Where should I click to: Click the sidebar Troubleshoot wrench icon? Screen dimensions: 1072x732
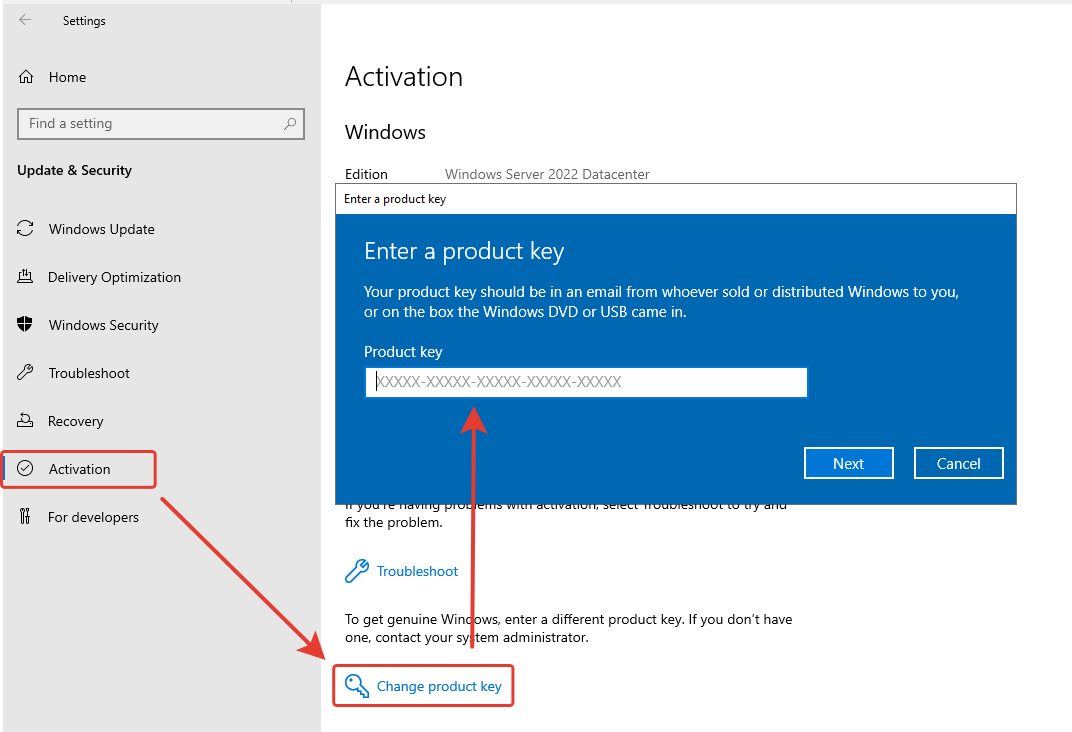(x=26, y=373)
